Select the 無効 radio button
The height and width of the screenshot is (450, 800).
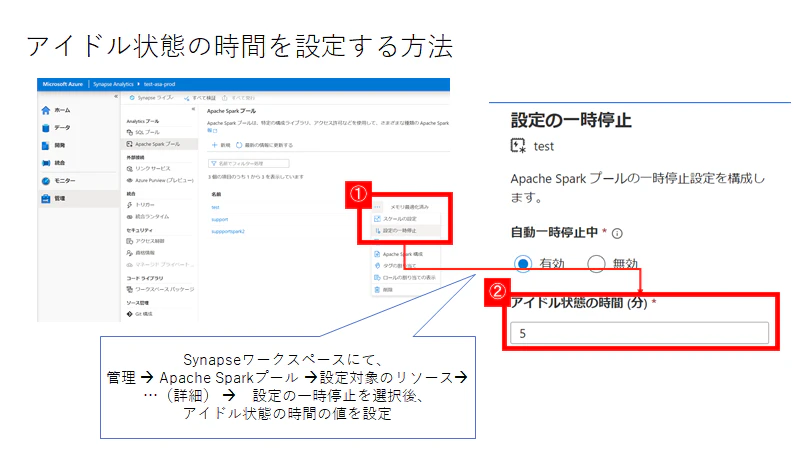point(596,264)
